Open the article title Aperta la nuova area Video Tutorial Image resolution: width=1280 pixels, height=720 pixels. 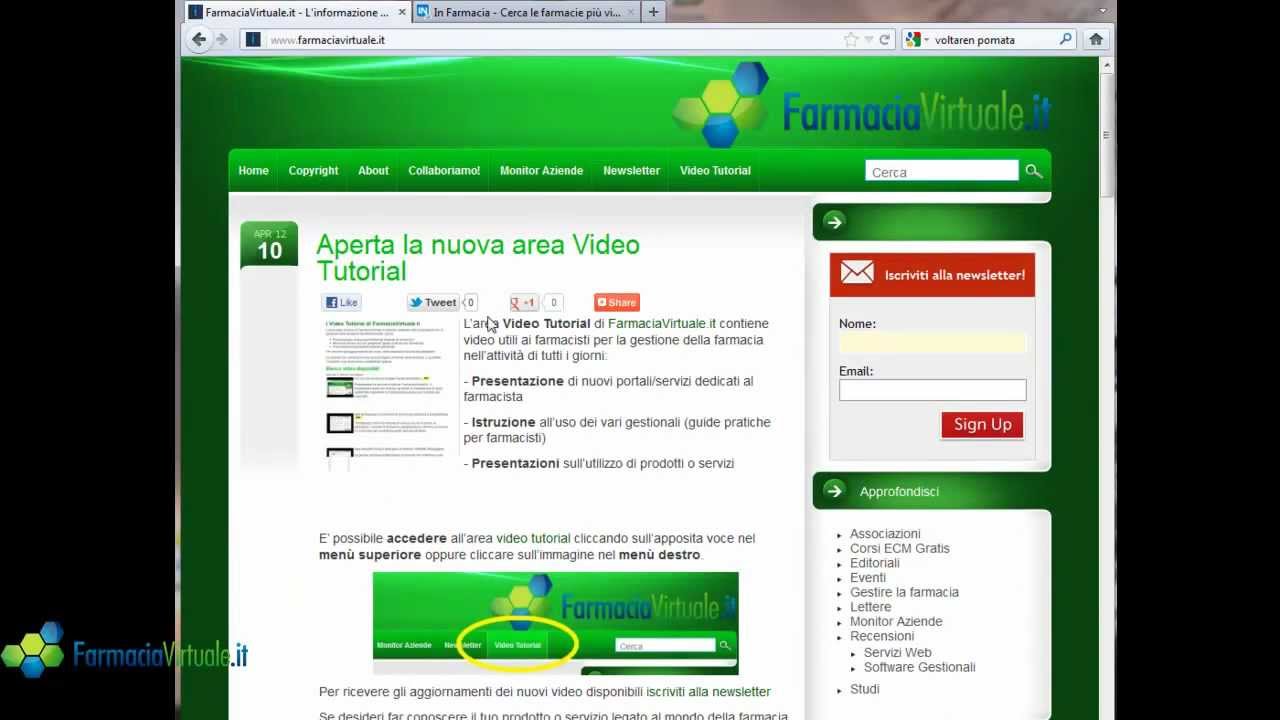pyautogui.click(x=478, y=258)
